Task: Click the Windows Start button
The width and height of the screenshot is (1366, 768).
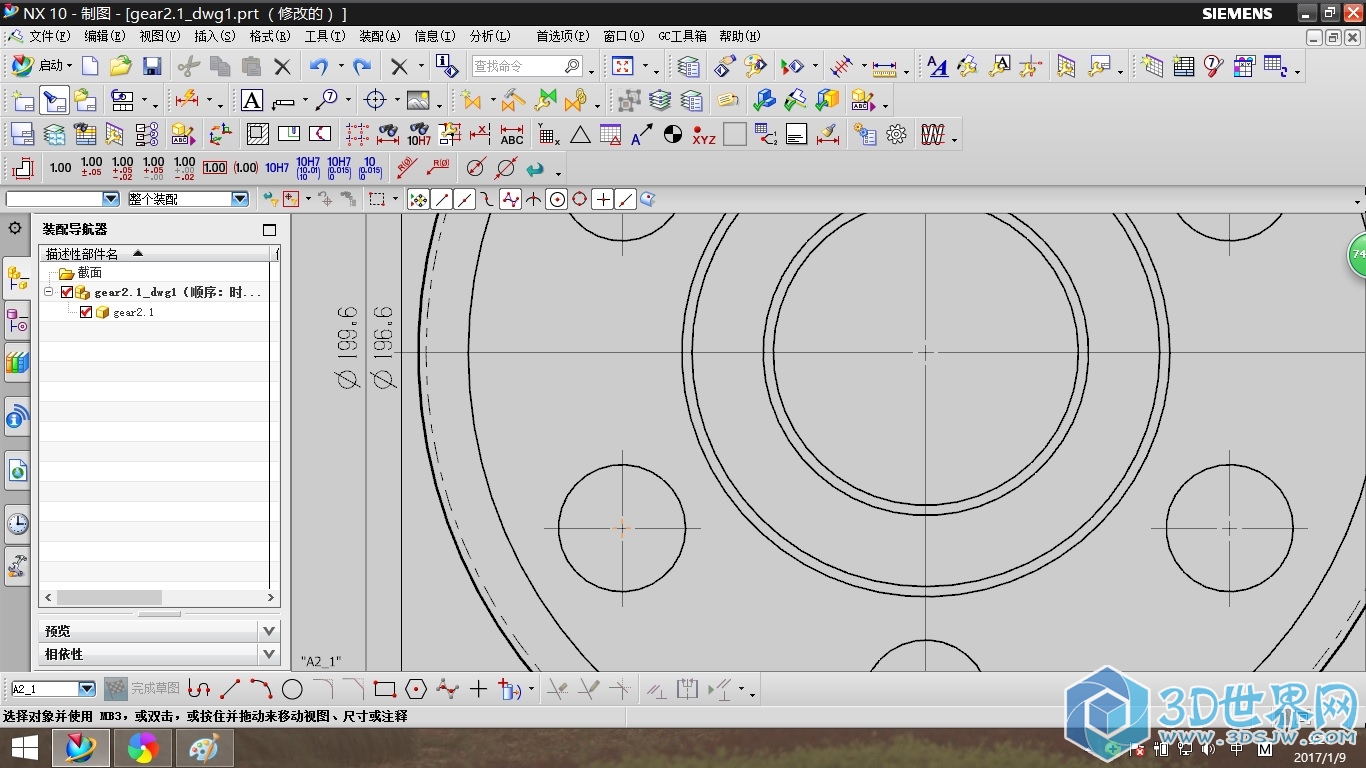Action: click(25, 748)
